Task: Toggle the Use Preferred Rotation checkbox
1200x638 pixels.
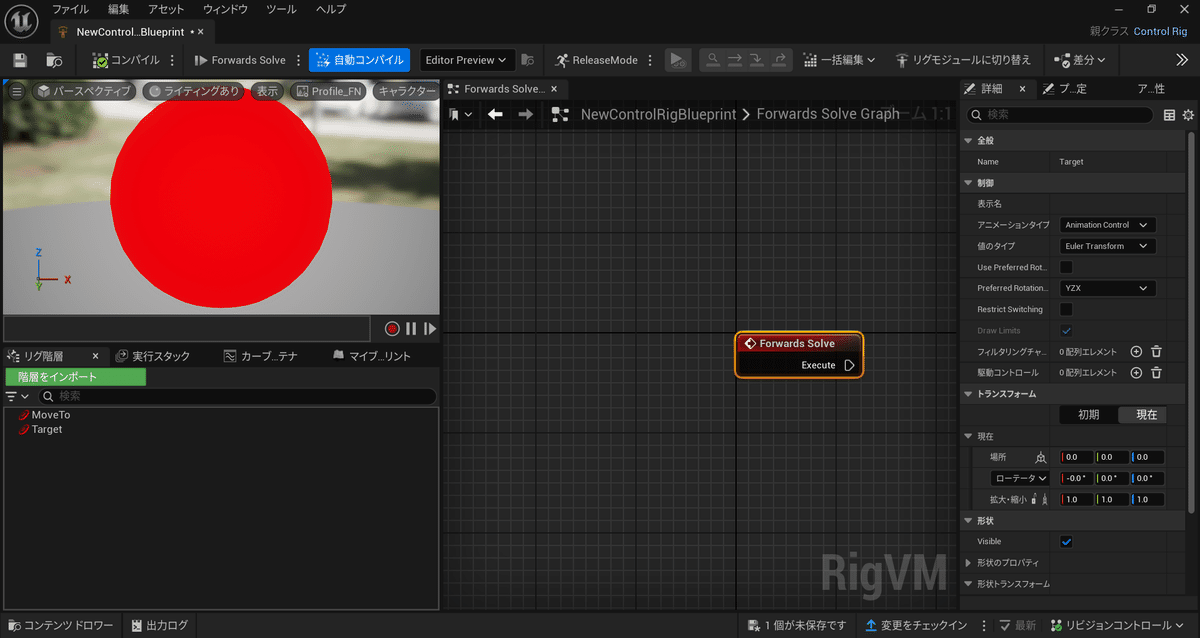Action: 1066,267
